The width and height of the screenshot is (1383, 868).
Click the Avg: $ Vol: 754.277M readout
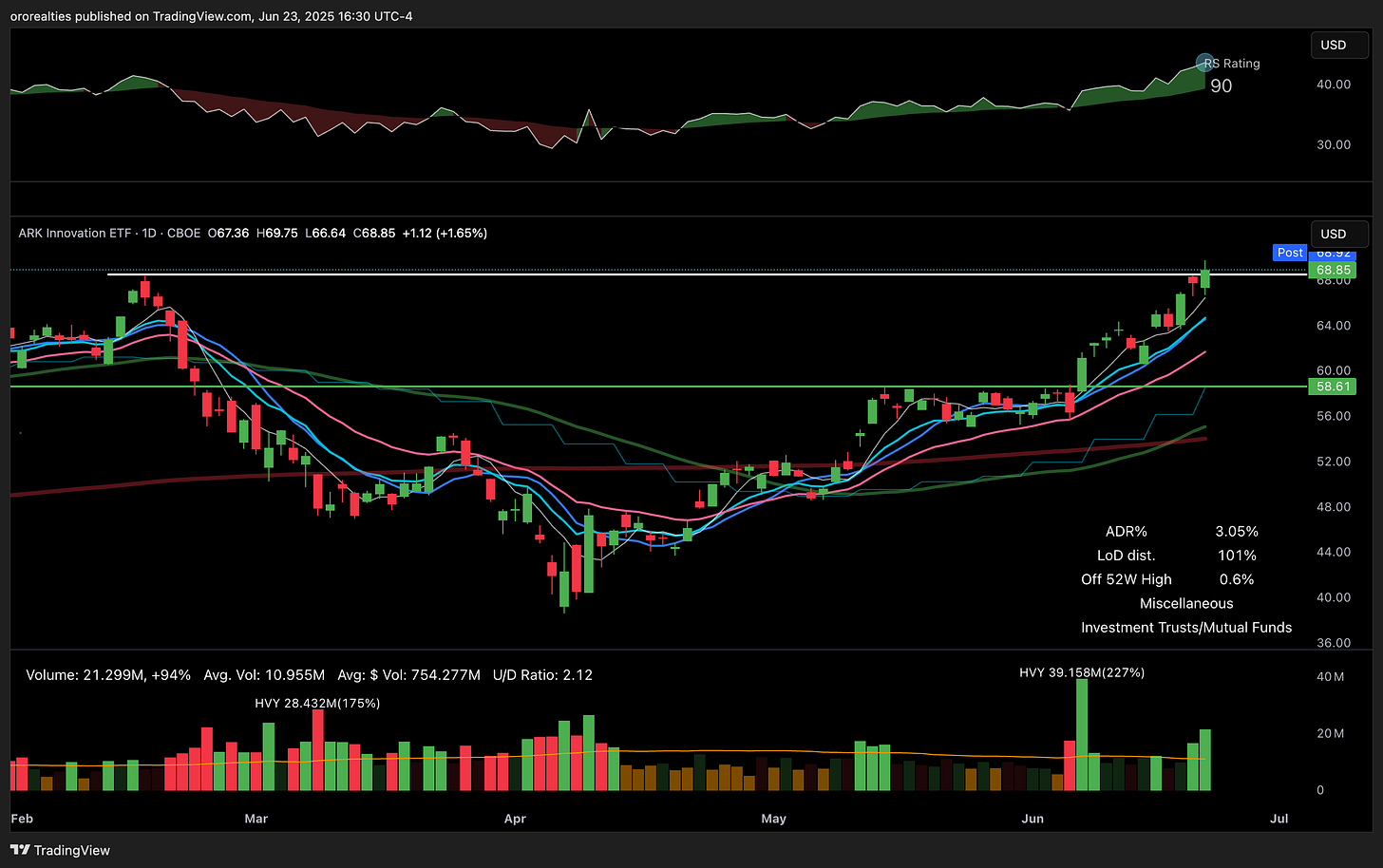click(x=408, y=675)
